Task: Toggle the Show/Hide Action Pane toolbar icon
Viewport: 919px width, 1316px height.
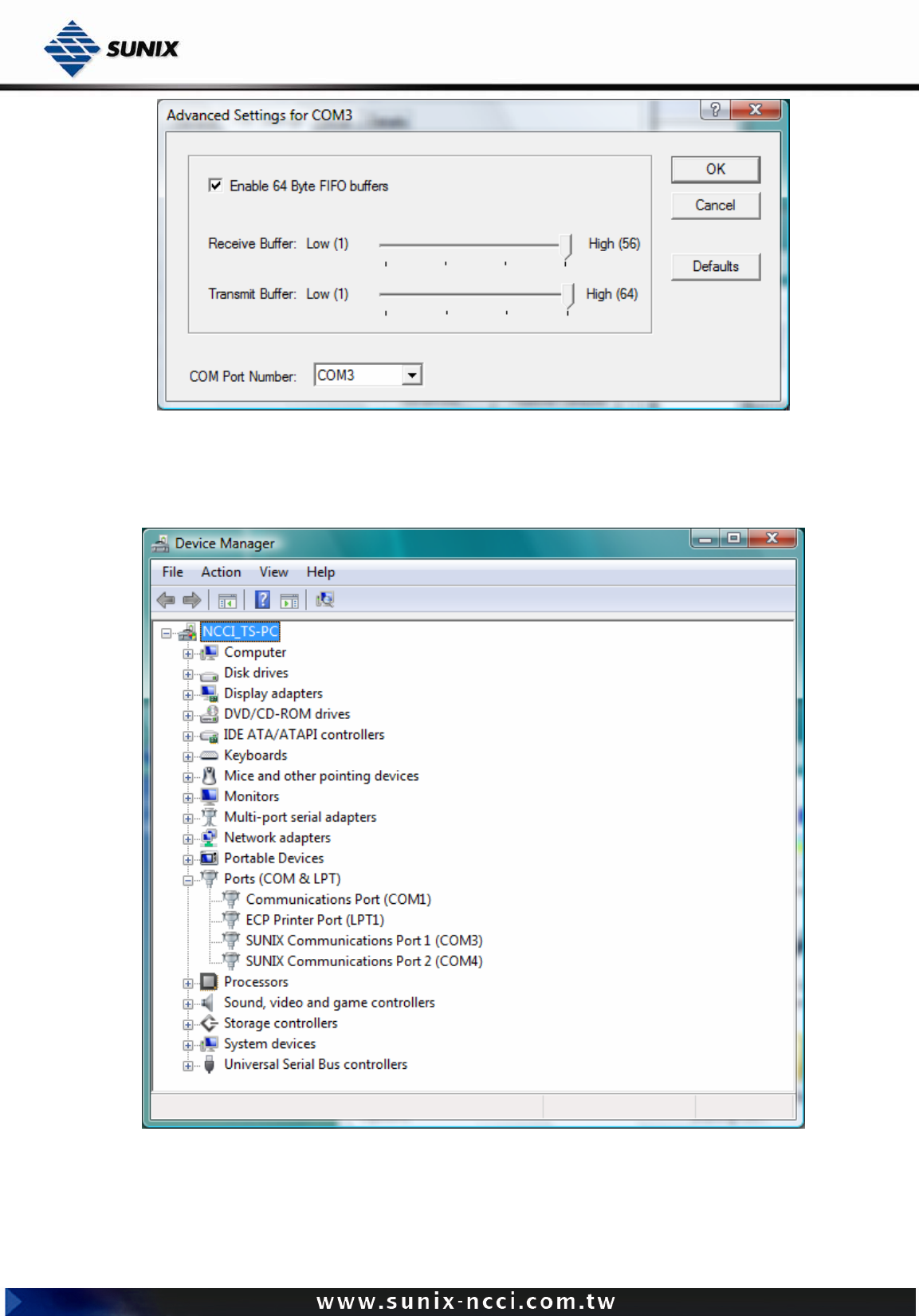Action: point(289,600)
